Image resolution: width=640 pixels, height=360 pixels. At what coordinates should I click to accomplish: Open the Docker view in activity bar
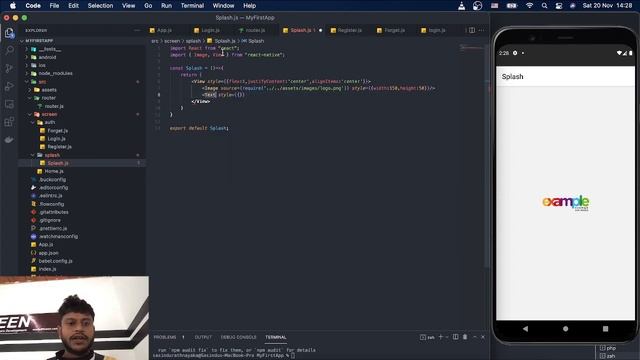(9, 140)
